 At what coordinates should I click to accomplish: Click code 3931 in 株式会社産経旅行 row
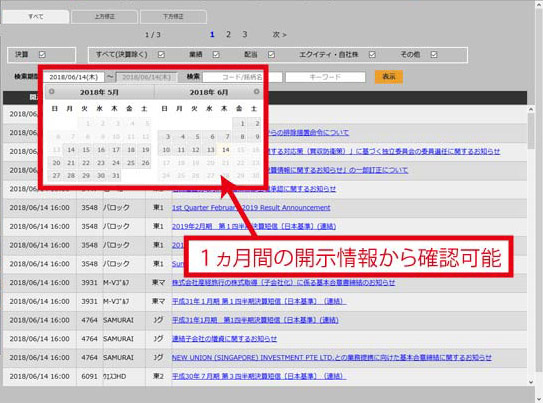coord(89,283)
